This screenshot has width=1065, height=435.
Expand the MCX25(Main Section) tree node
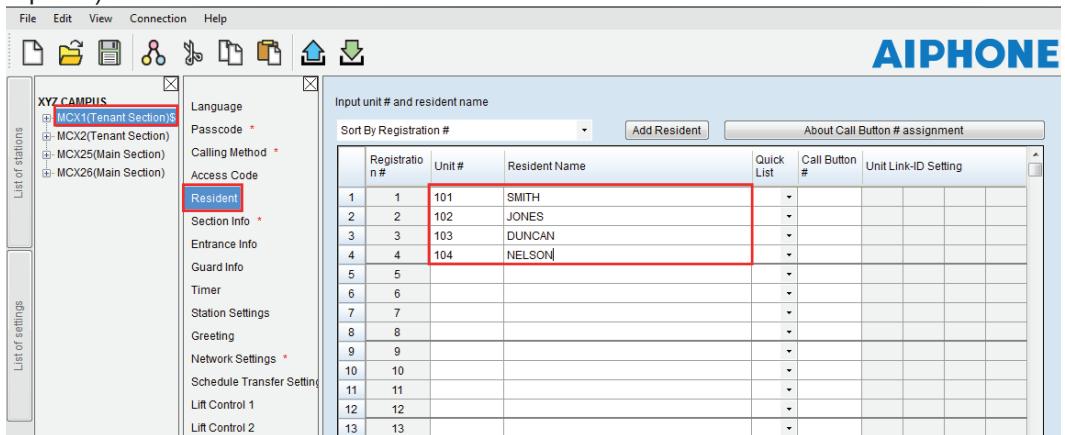(x=46, y=154)
